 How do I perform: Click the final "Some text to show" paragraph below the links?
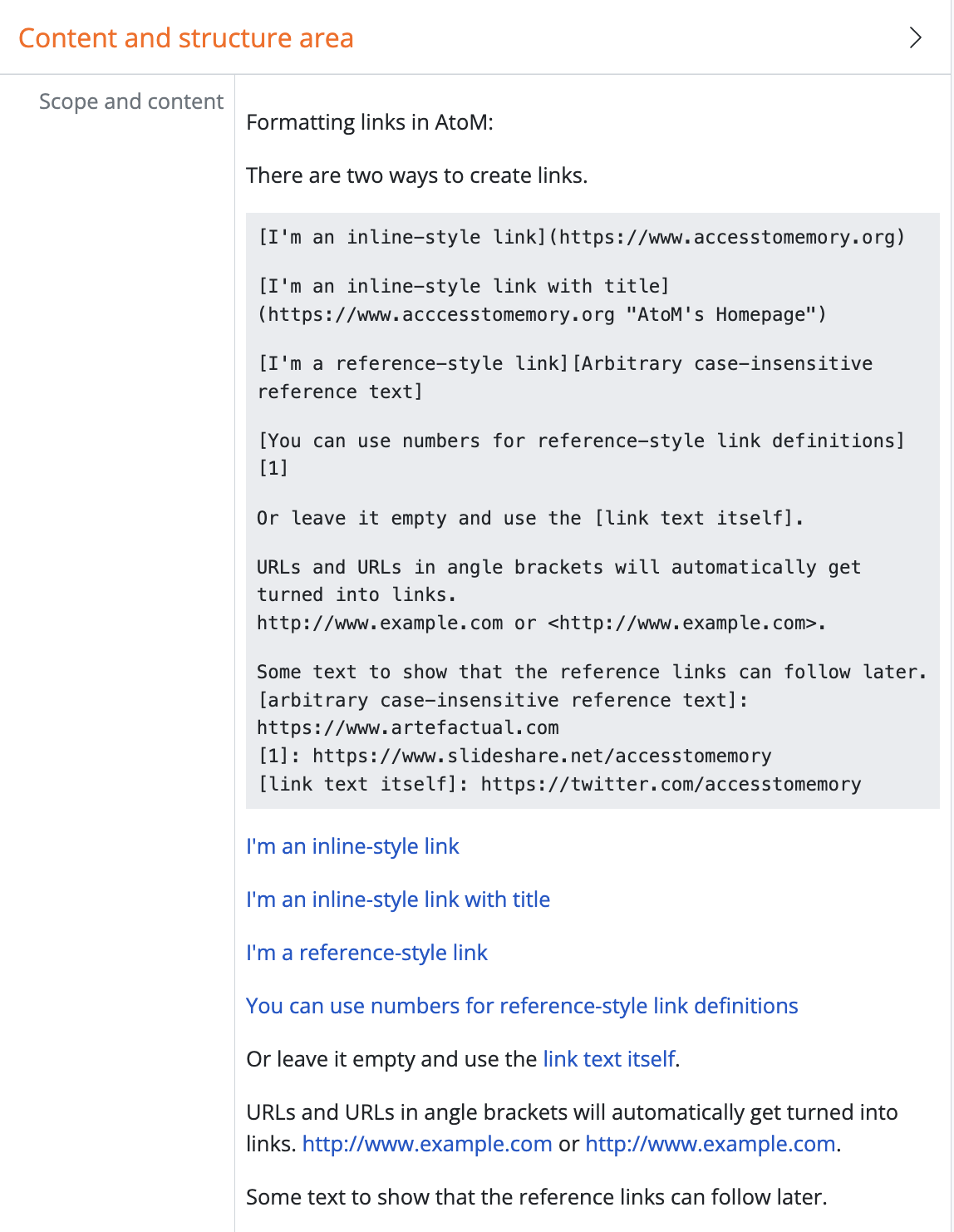[x=537, y=1197]
